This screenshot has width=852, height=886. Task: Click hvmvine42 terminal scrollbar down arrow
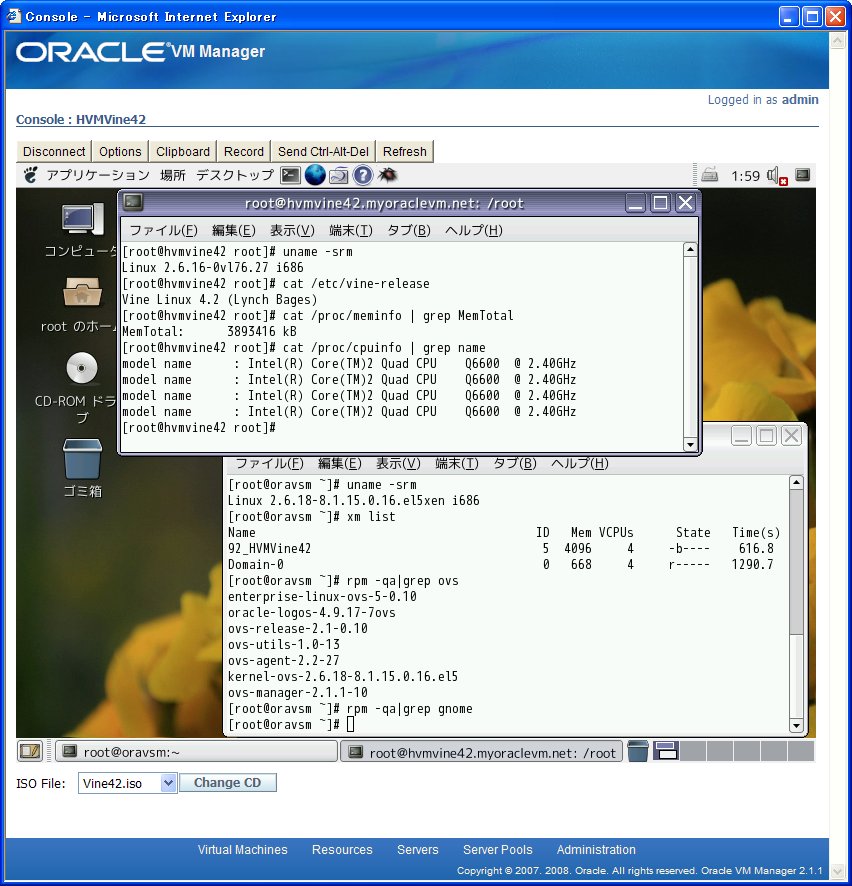690,445
